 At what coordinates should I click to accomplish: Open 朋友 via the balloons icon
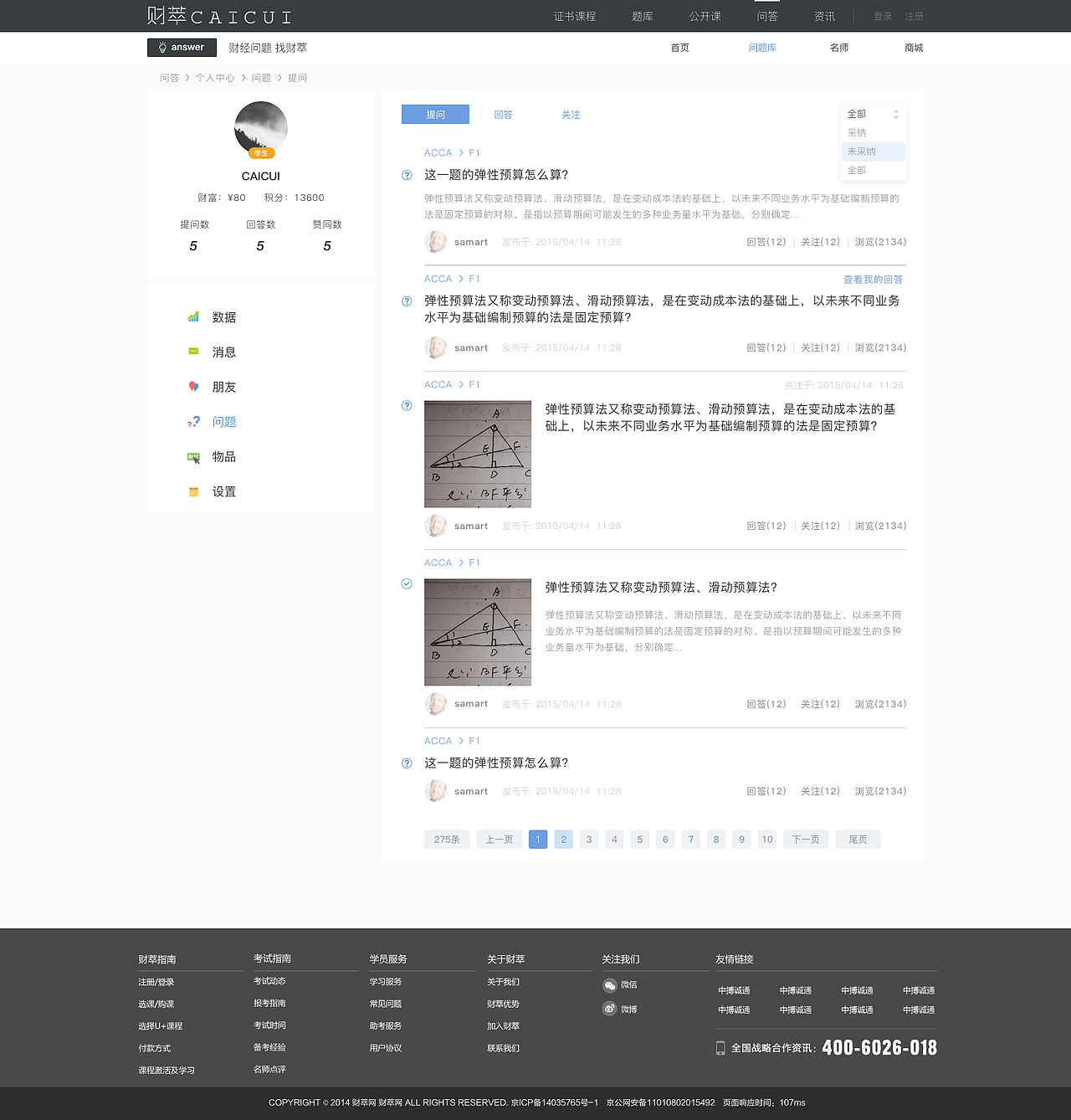(x=193, y=387)
